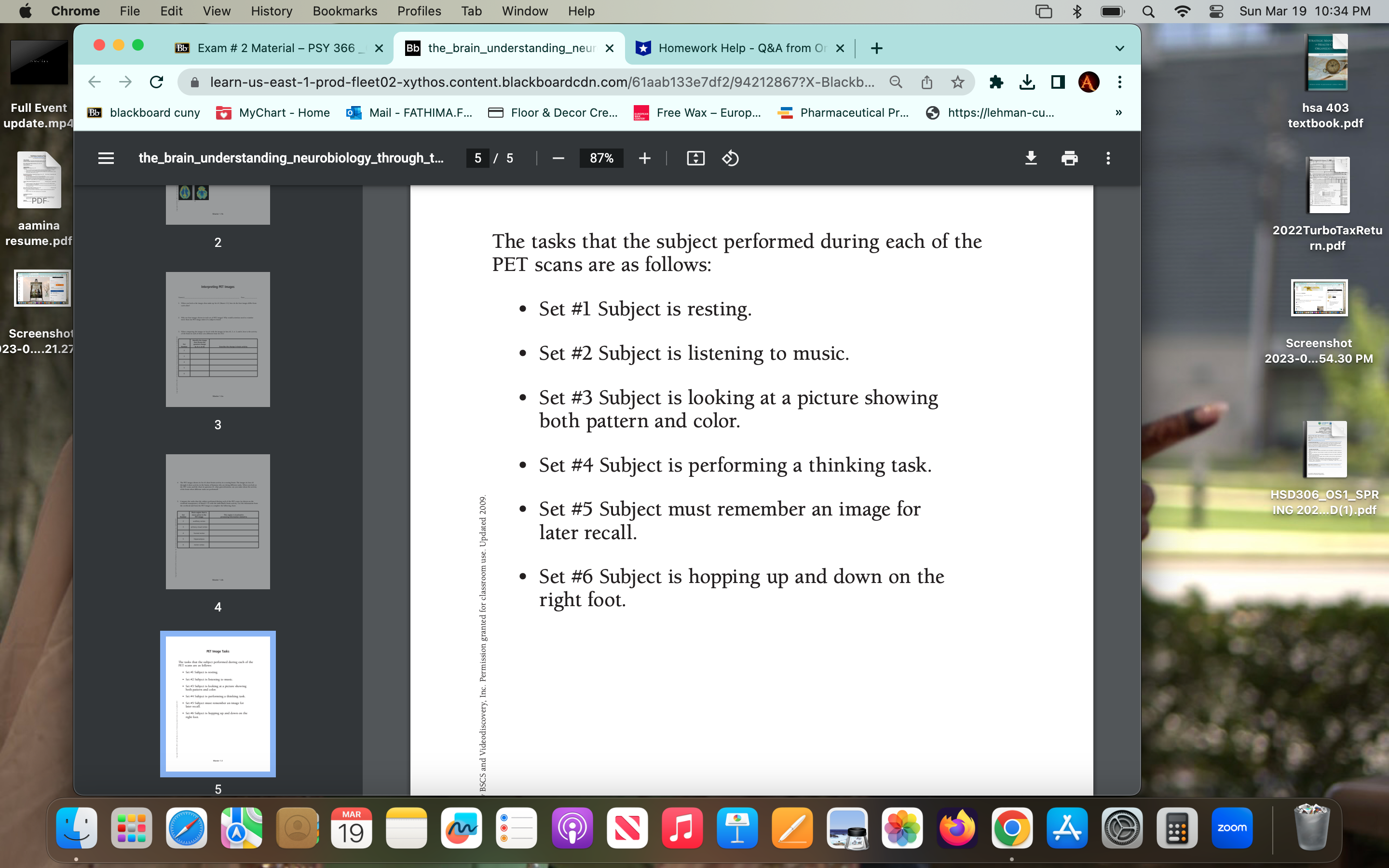Screen dimensions: 1389x868
Task: Toggle the bookmark star for this page
Action: [957, 82]
